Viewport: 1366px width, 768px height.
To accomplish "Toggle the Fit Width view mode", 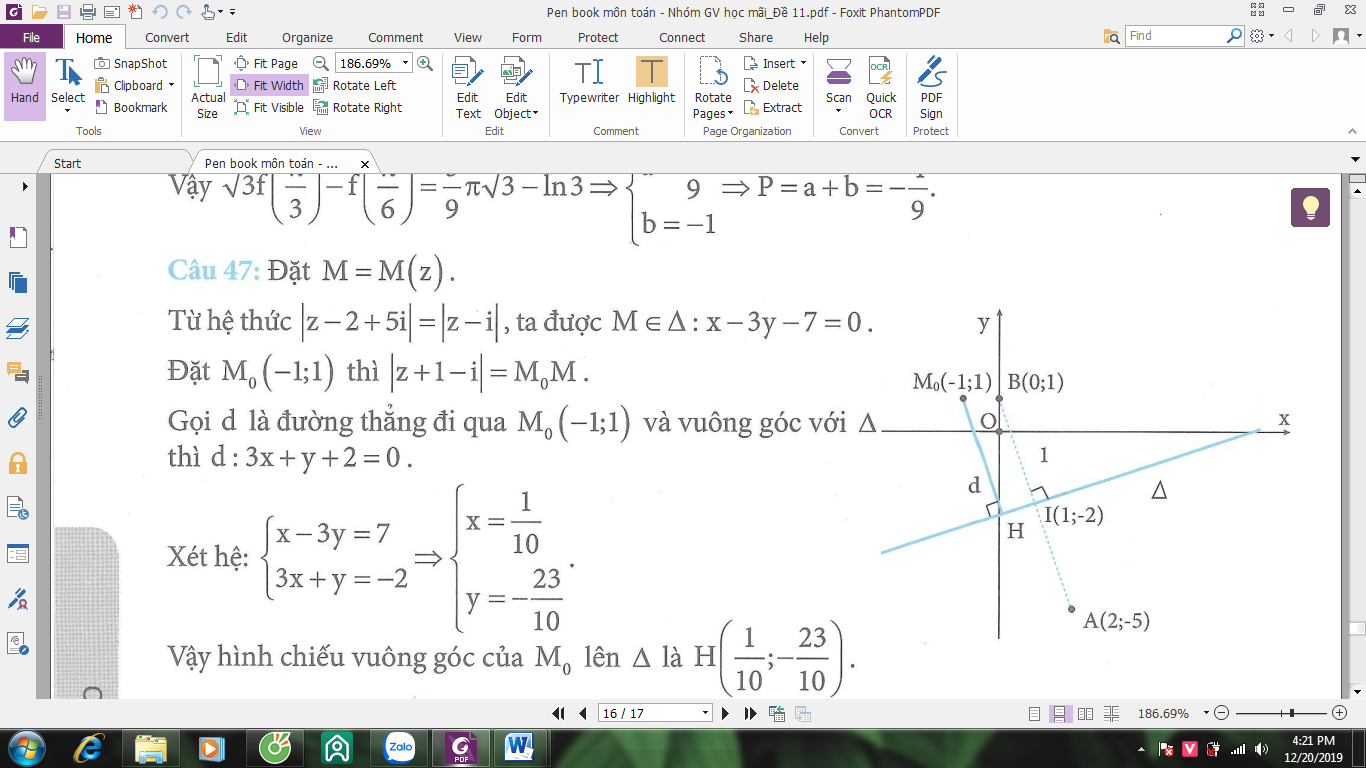I will tap(269, 86).
